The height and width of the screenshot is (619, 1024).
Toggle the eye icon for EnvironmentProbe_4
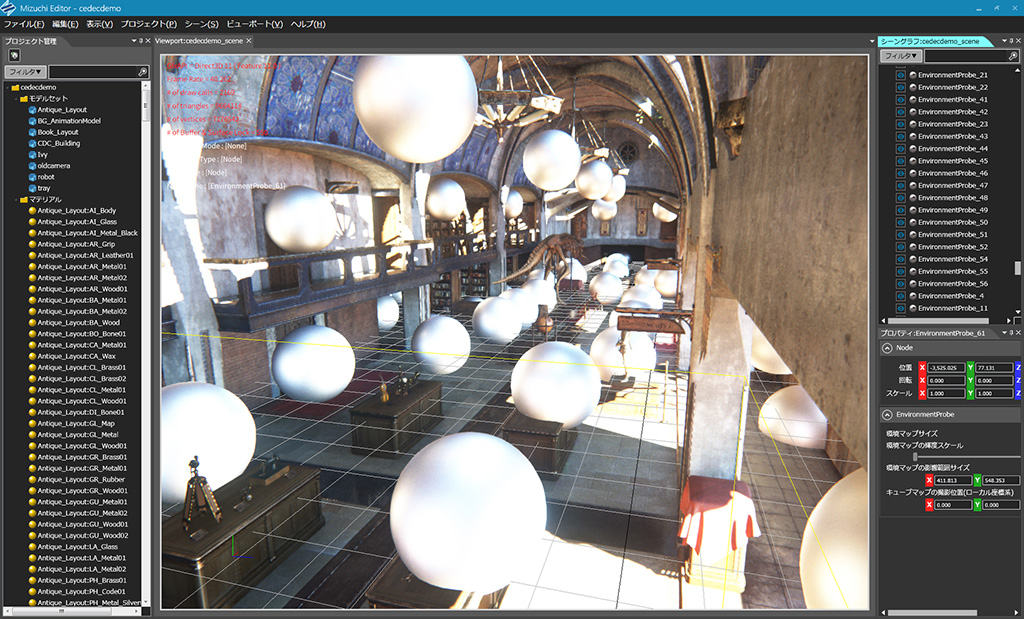point(900,296)
